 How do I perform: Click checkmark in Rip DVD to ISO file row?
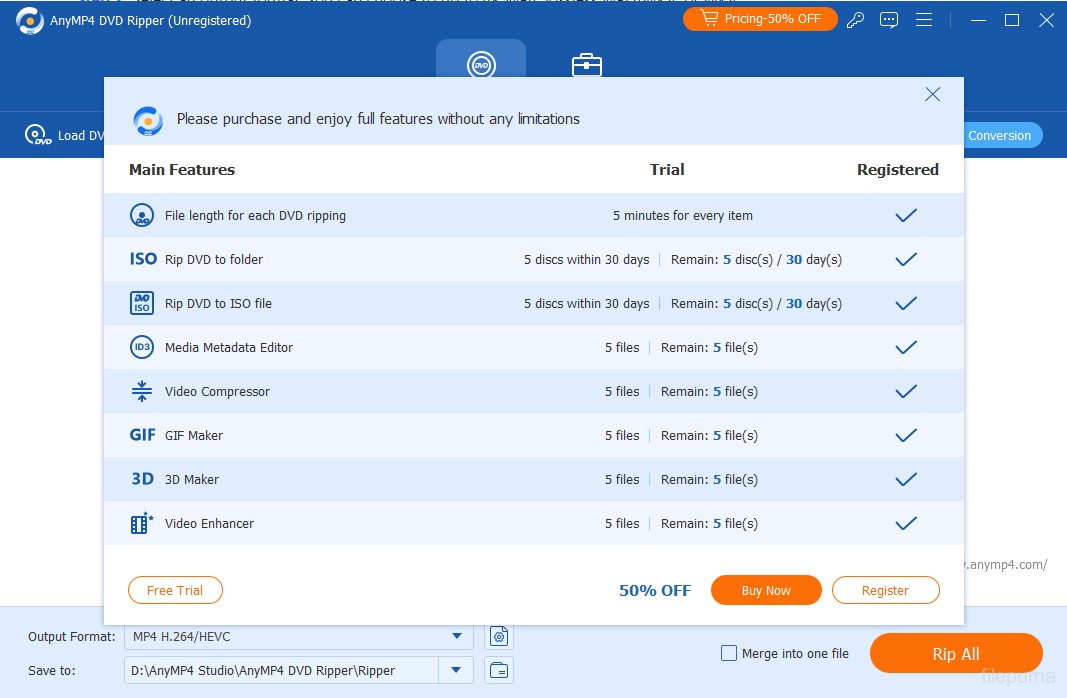(906, 303)
